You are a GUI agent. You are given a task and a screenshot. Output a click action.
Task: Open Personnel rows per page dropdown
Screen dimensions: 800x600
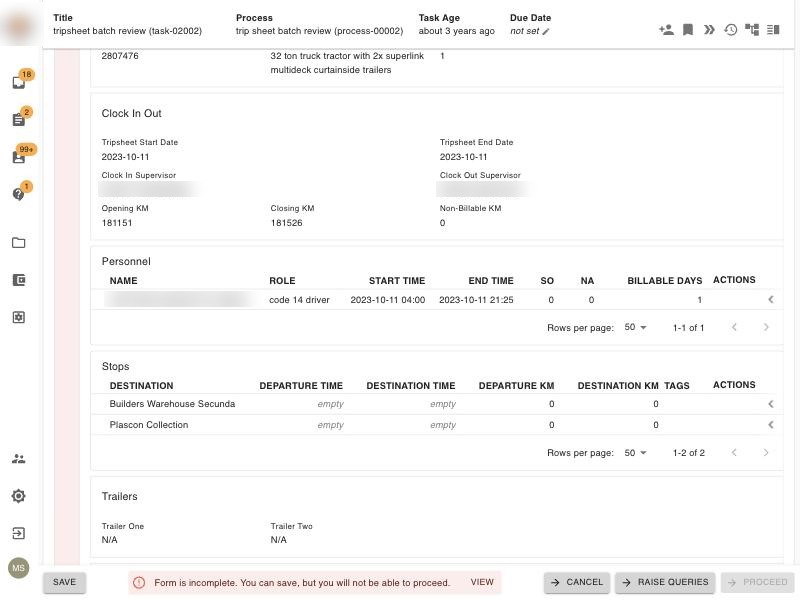636,327
